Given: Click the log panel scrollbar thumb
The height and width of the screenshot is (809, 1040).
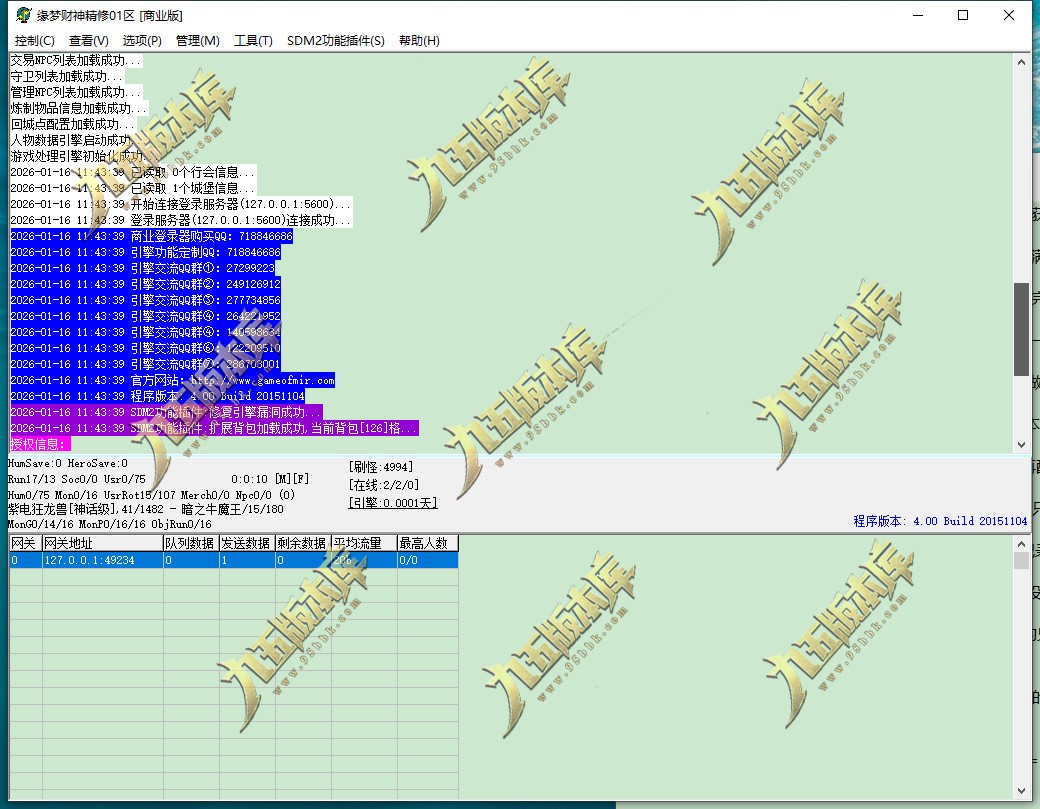Looking at the screenshot, I should 1021,330.
